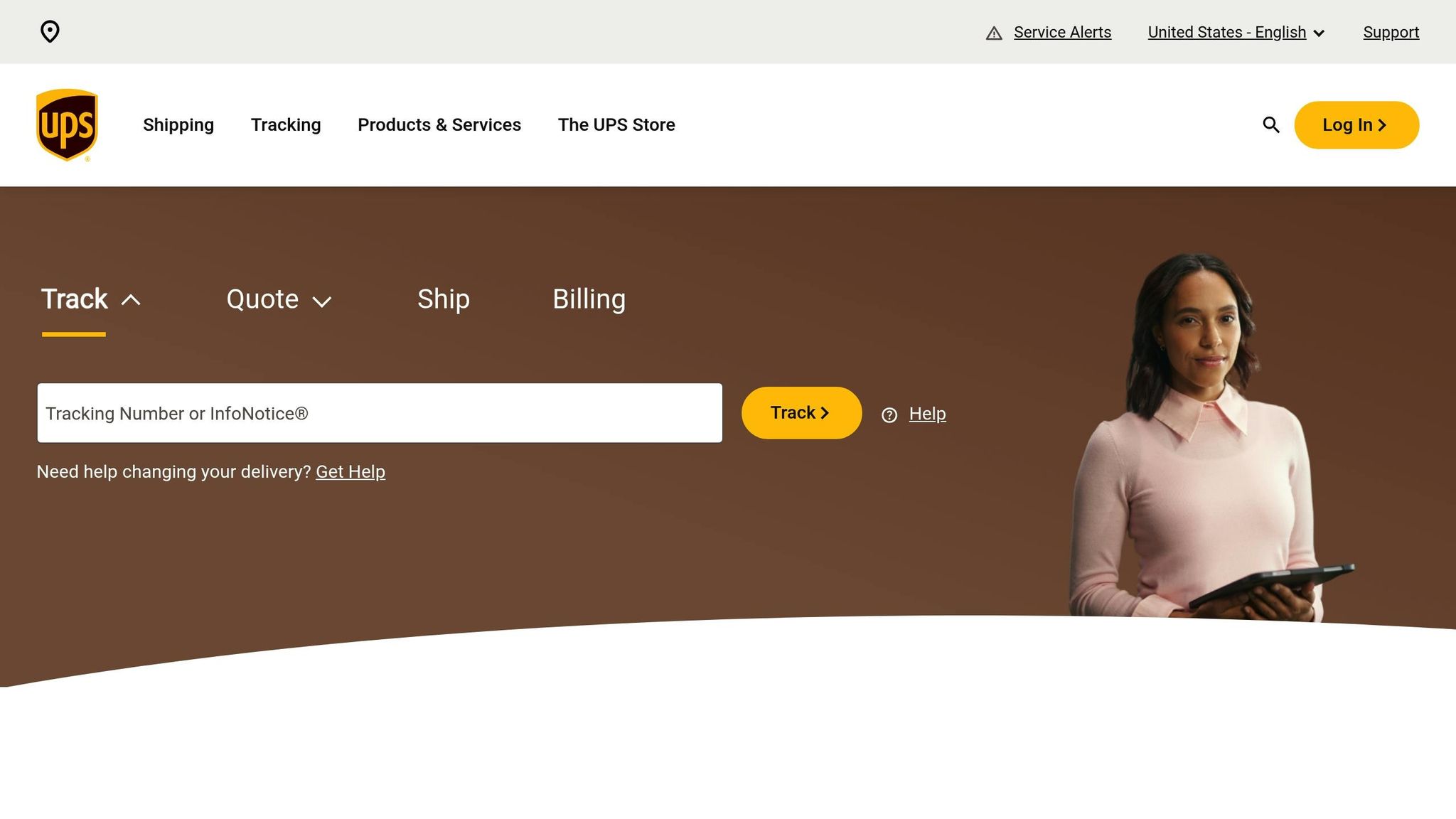Collapse the Track tab chevron
This screenshot has width=1456, height=819.
[131, 300]
